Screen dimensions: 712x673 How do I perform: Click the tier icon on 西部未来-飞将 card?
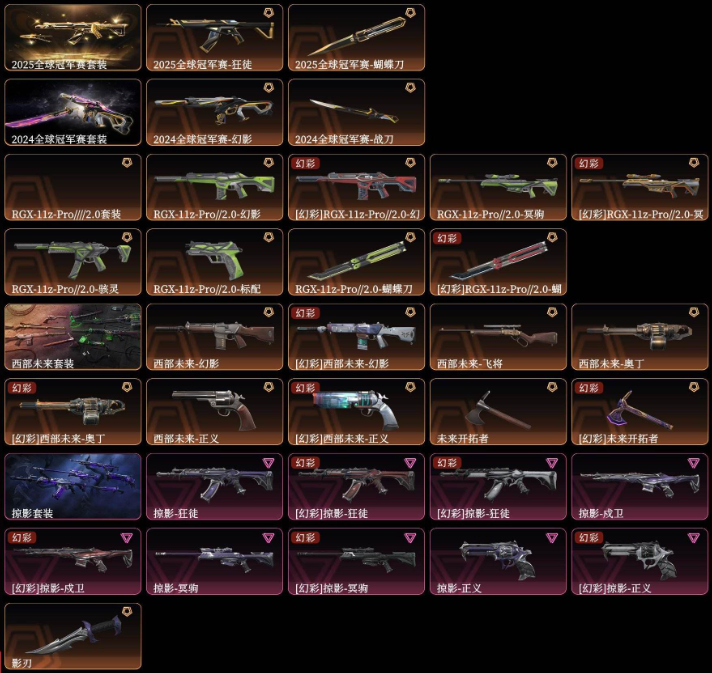coord(552,312)
